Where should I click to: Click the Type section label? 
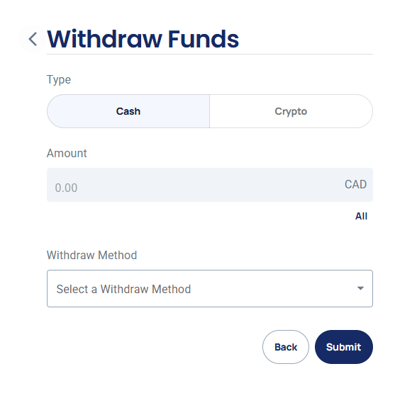pyautogui.click(x=59, y=80)
